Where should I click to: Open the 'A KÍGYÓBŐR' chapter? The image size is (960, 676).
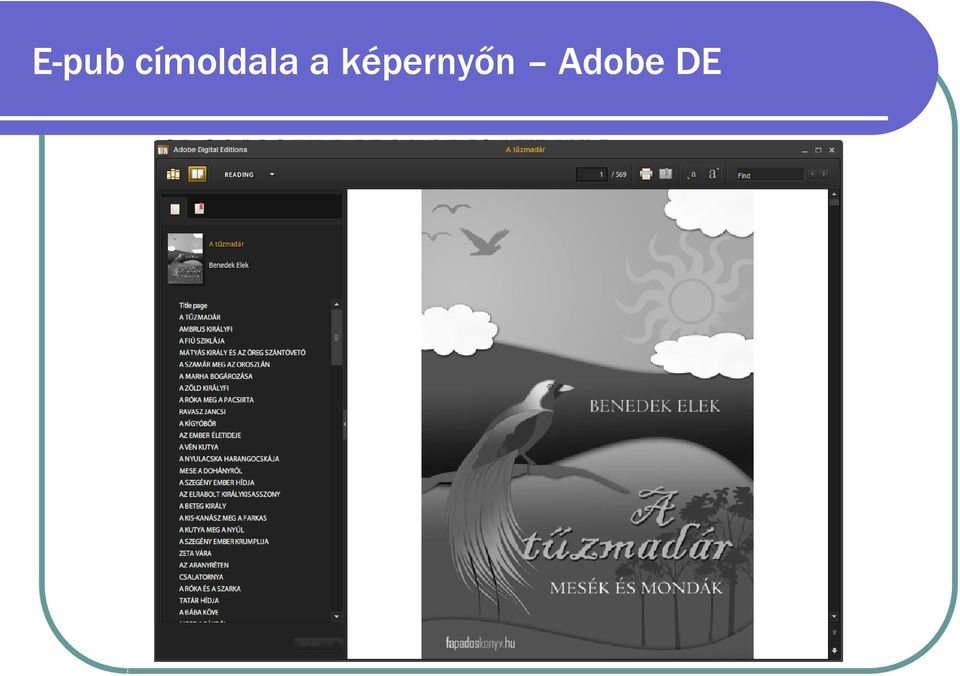pos(197,424)
